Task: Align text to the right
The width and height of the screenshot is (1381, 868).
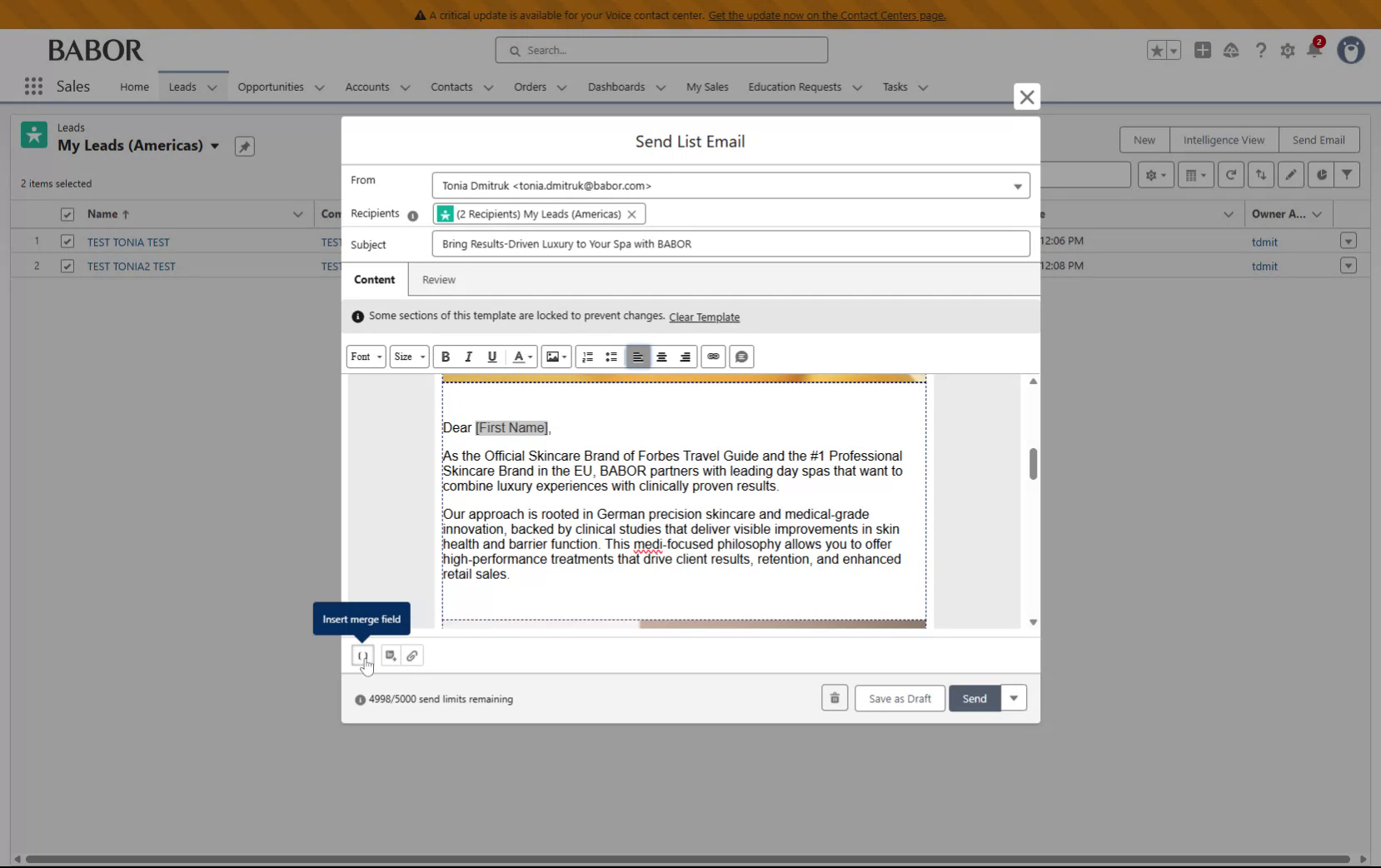Action: (685, 357)
